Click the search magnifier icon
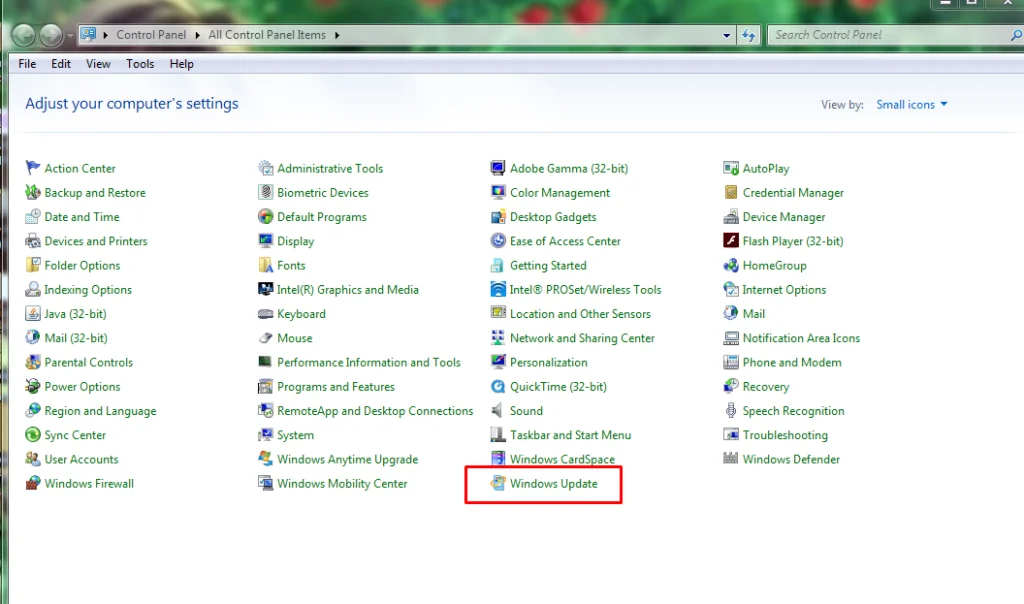 pyautogui.click(x=1016, y=35)
